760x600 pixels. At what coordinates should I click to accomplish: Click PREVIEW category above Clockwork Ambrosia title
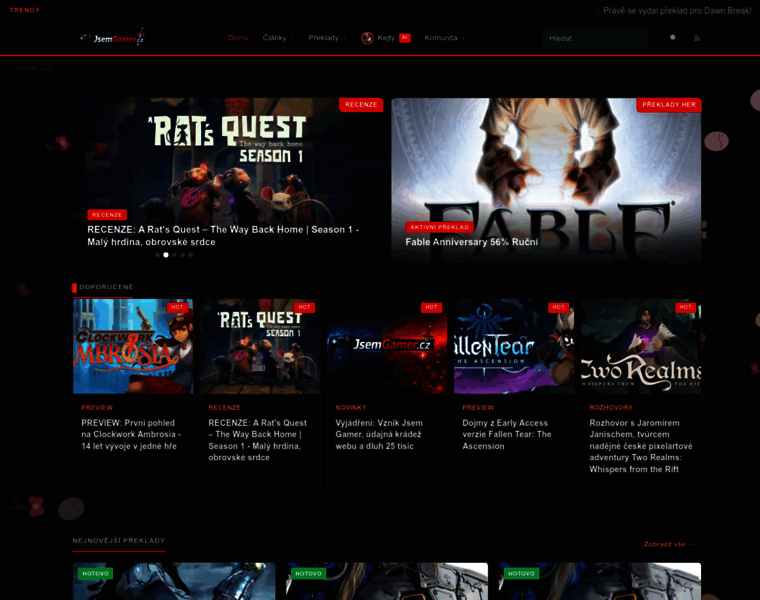(x=97, y=408)
